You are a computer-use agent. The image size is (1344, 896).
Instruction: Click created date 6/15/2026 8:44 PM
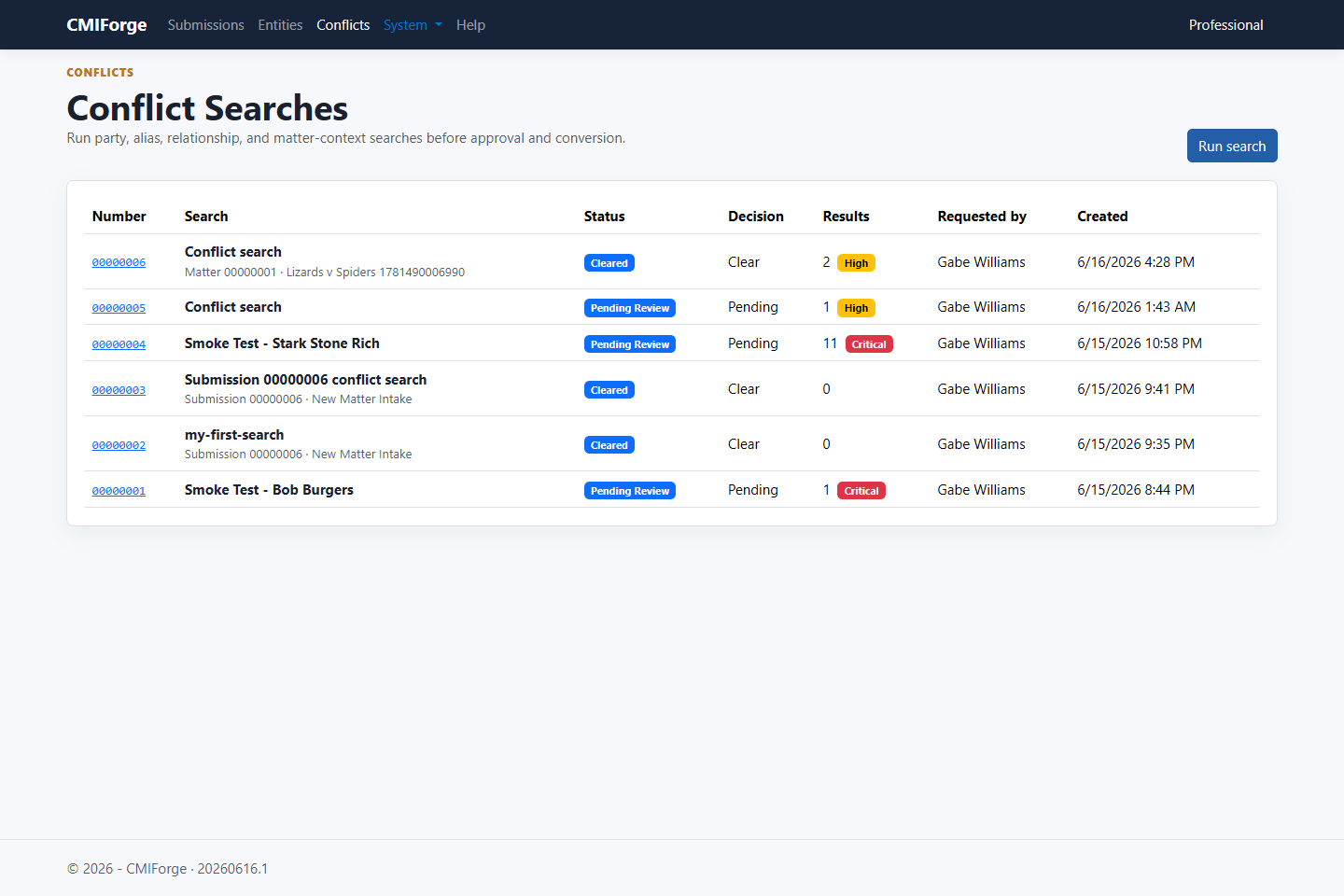pos(1136,490)
